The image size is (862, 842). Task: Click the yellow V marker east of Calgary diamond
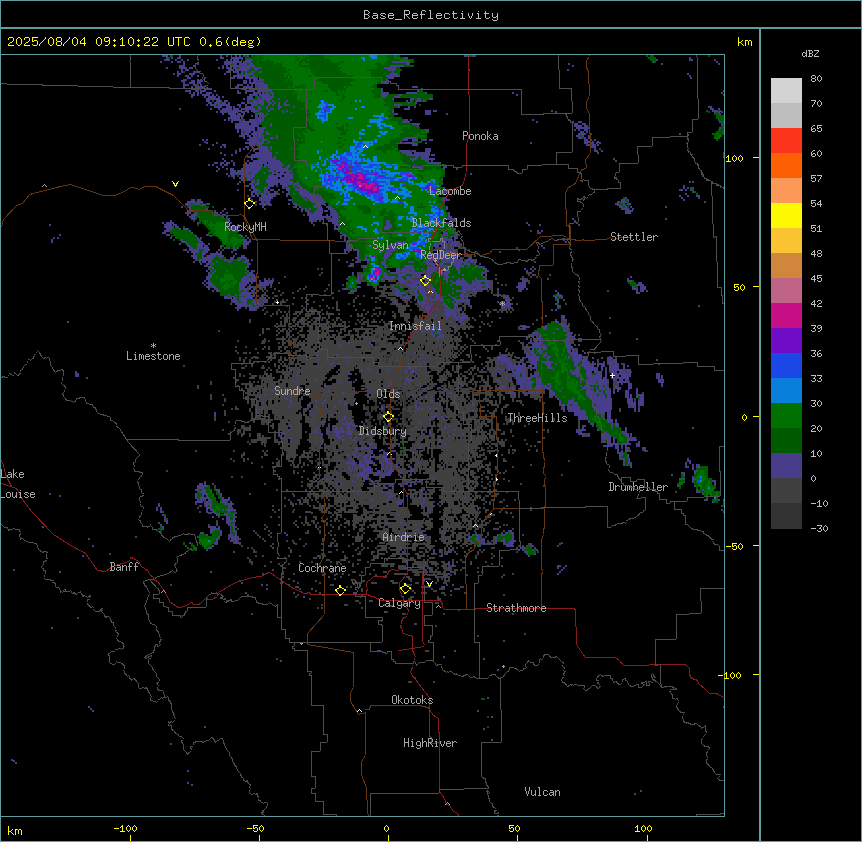pyautogui.click(x=429, y=584)
